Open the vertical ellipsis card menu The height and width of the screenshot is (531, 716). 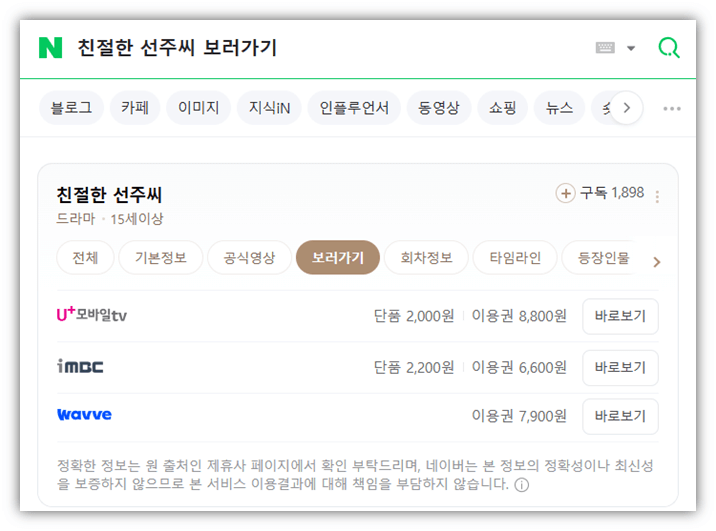[x=657, y=197]
